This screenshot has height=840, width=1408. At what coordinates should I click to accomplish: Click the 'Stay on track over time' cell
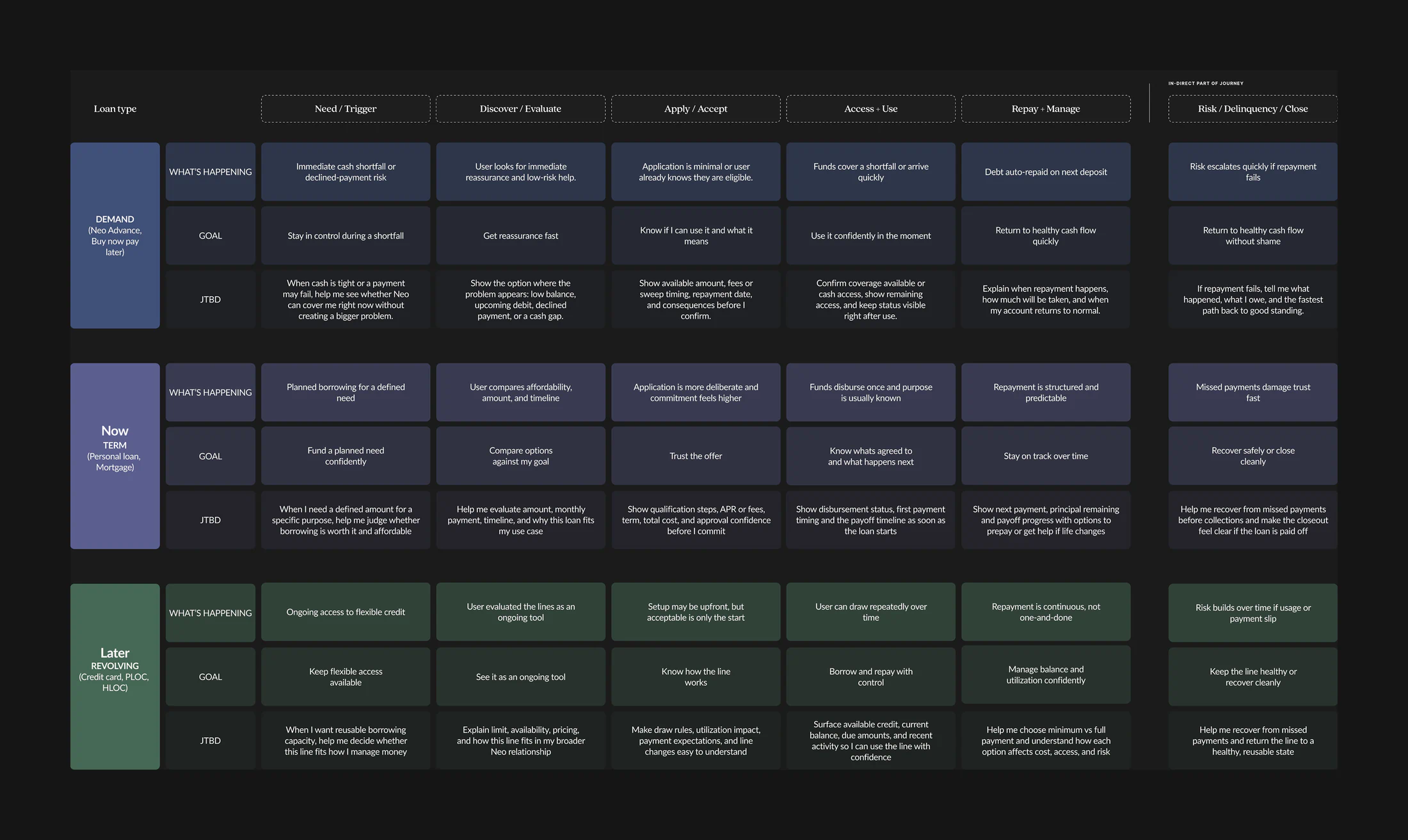(1046, 456)
